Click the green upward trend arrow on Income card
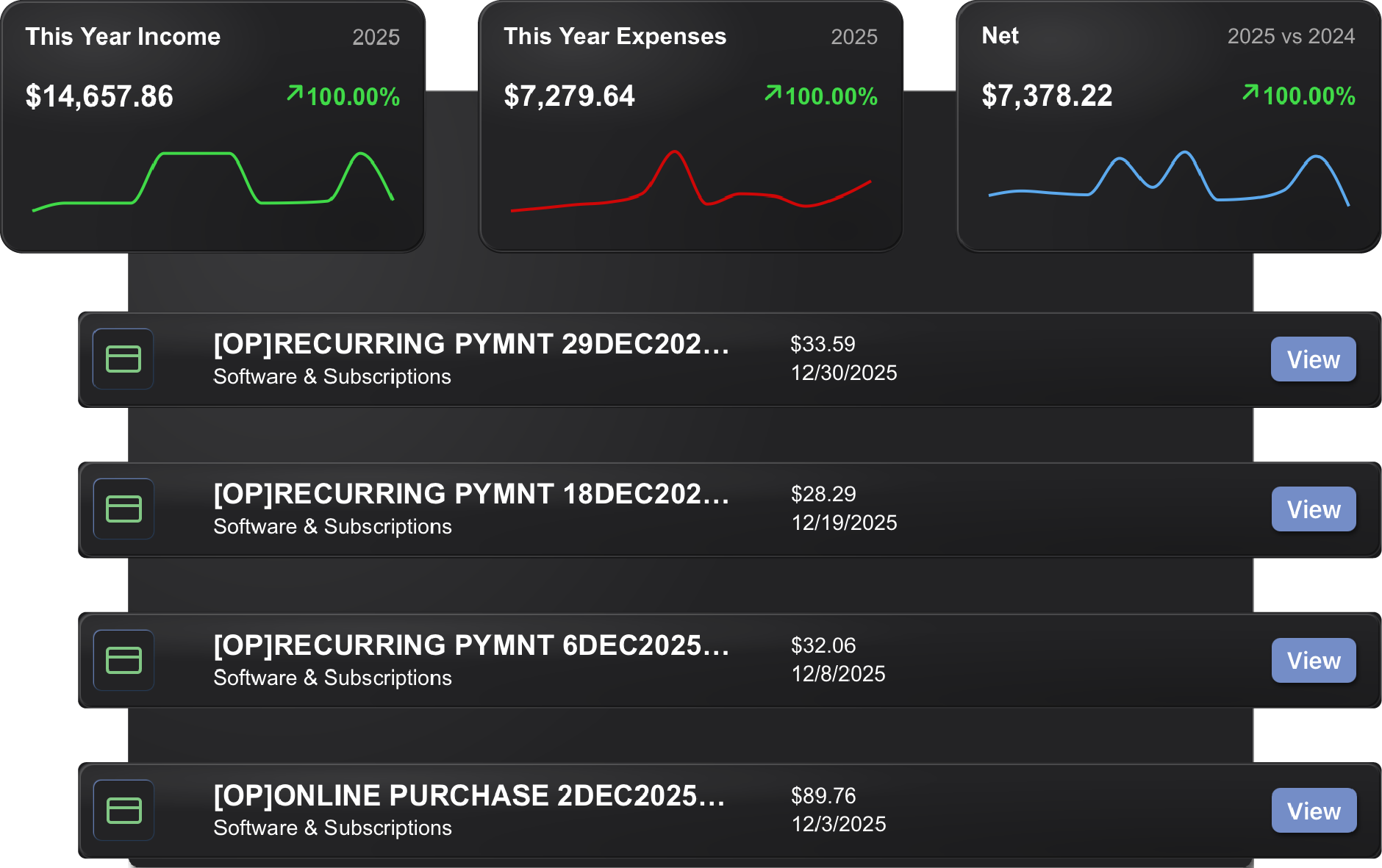Viewport: 1382px width, 868px height. tap(294, 94)
